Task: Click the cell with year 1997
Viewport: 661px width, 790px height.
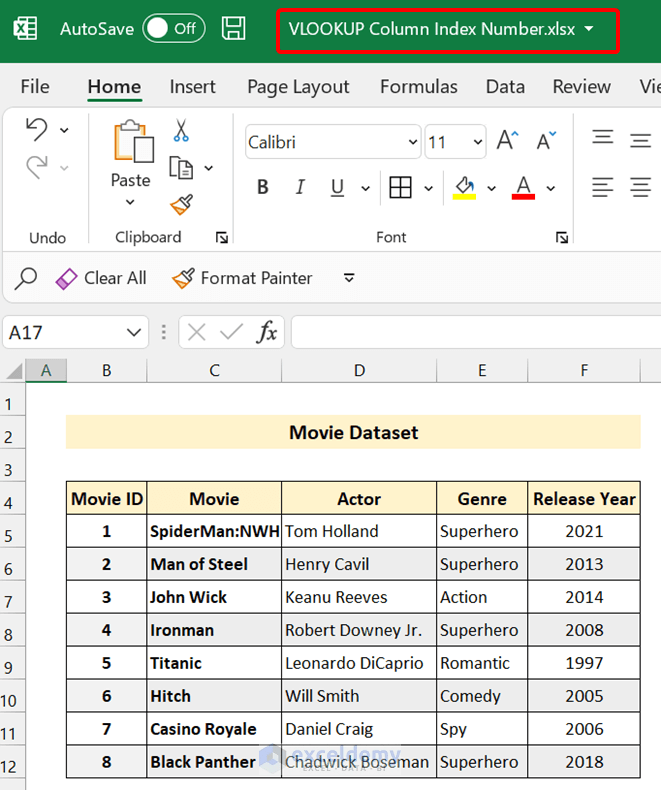Action: click(x=584, y=663)
